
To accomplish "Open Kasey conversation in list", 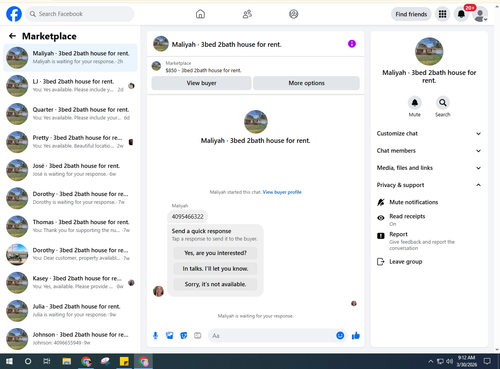I will click(70, 283).
